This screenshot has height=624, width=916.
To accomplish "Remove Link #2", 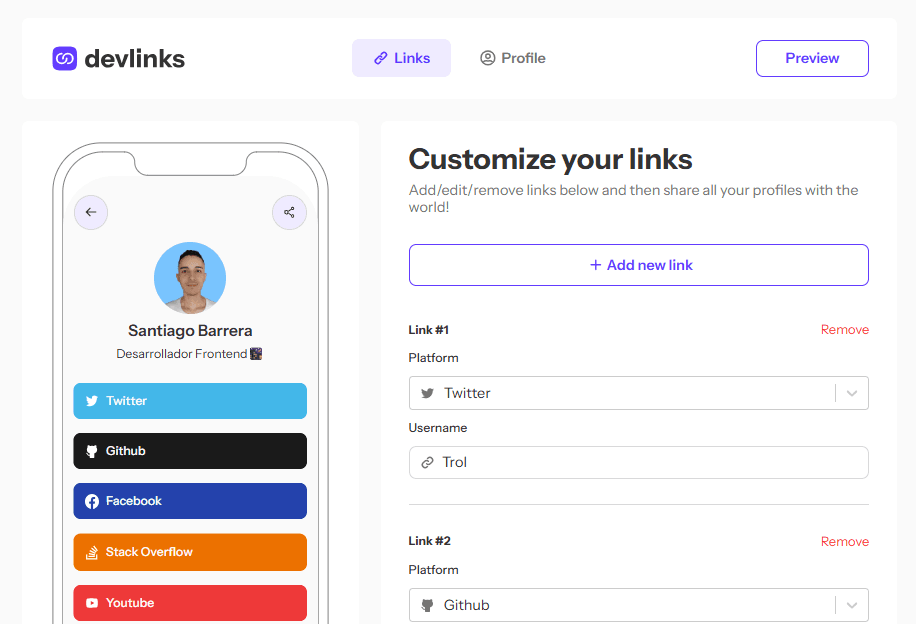I will tap(845, 542).
